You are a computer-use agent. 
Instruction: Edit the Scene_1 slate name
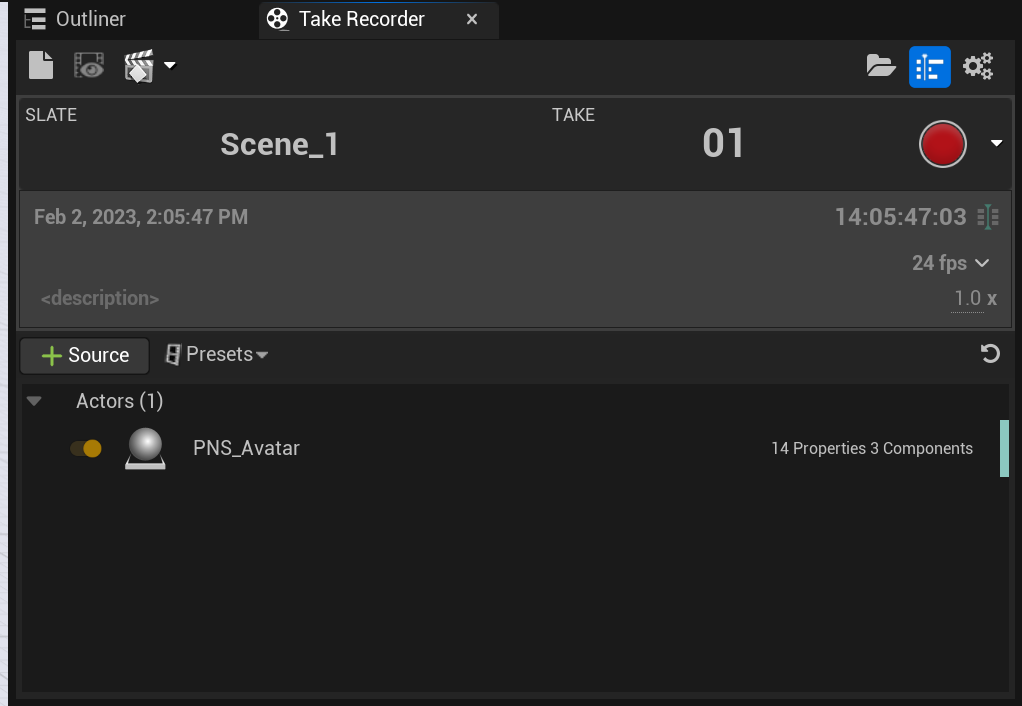(279, 143)
